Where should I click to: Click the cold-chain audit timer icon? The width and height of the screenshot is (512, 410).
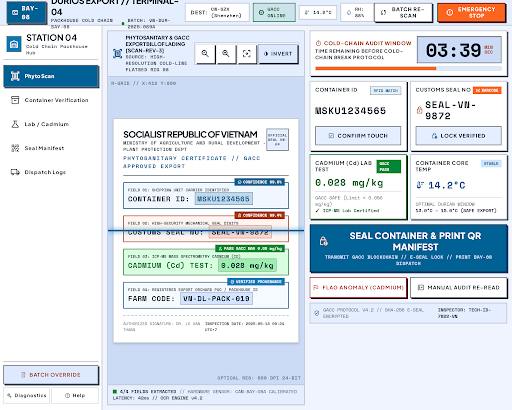point(318,43)
